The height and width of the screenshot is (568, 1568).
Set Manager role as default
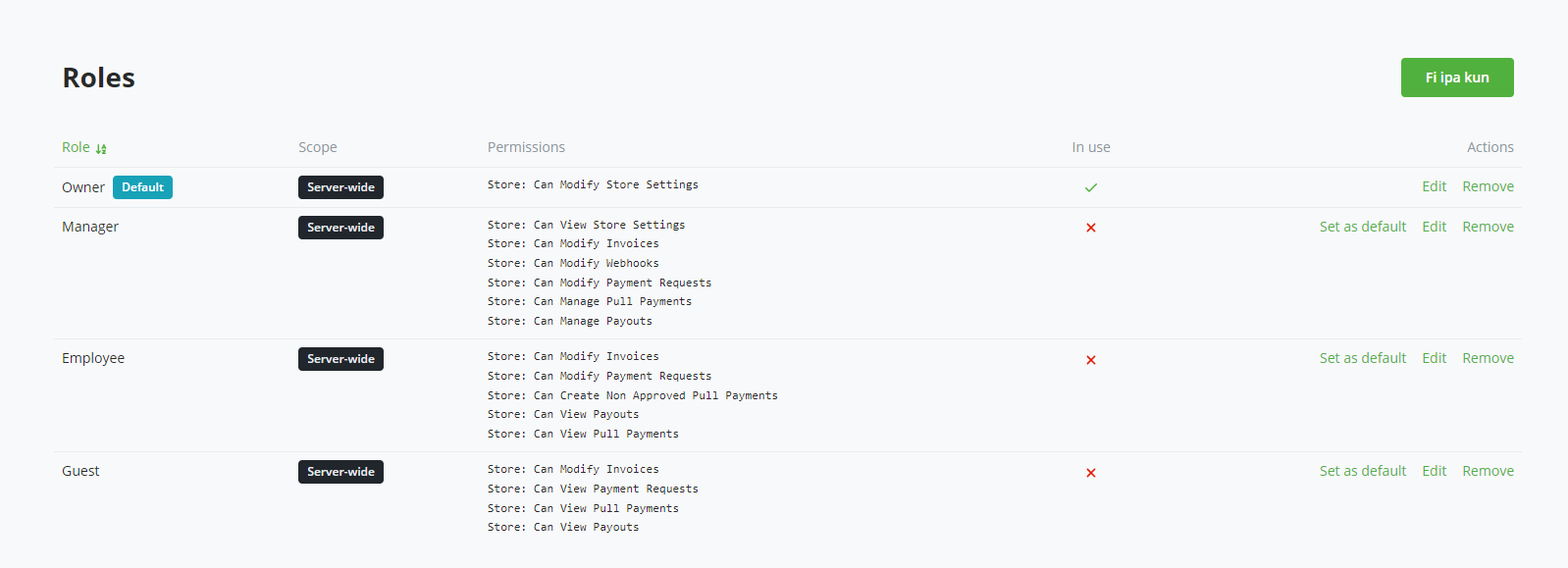pyautogui.click(x=1362, y=227)
